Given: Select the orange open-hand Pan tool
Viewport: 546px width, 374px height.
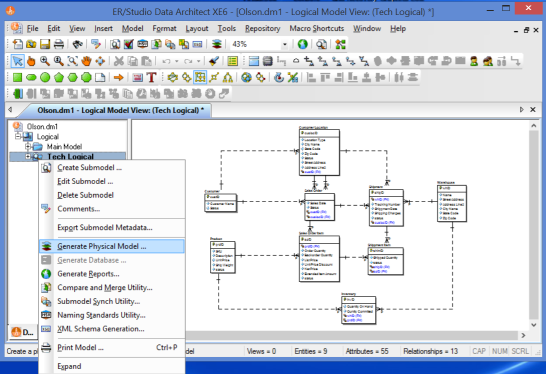Looking at the screenshot, I should click(86, 61).
